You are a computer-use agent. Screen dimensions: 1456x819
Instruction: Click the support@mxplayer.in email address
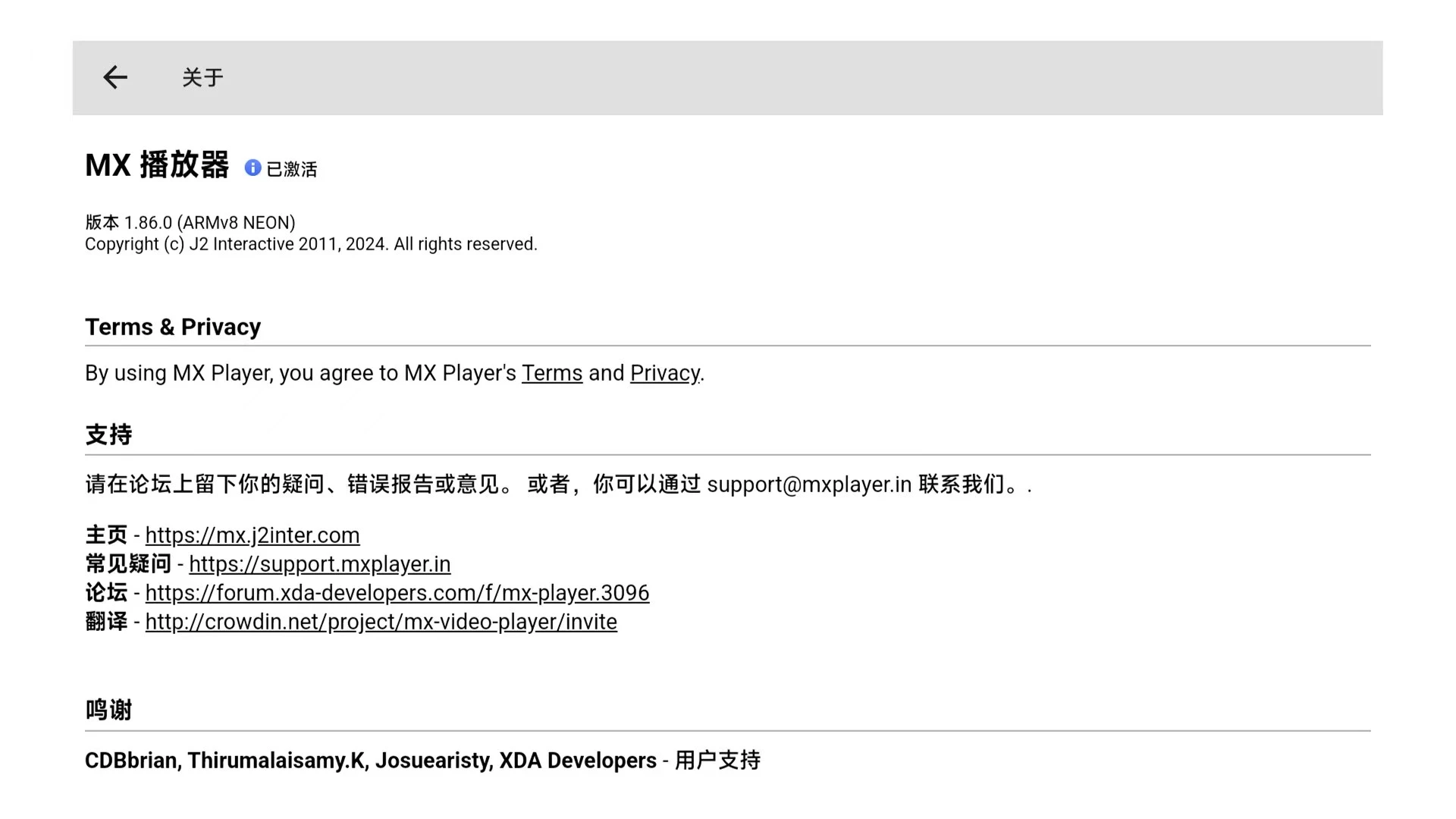(808, 485)
